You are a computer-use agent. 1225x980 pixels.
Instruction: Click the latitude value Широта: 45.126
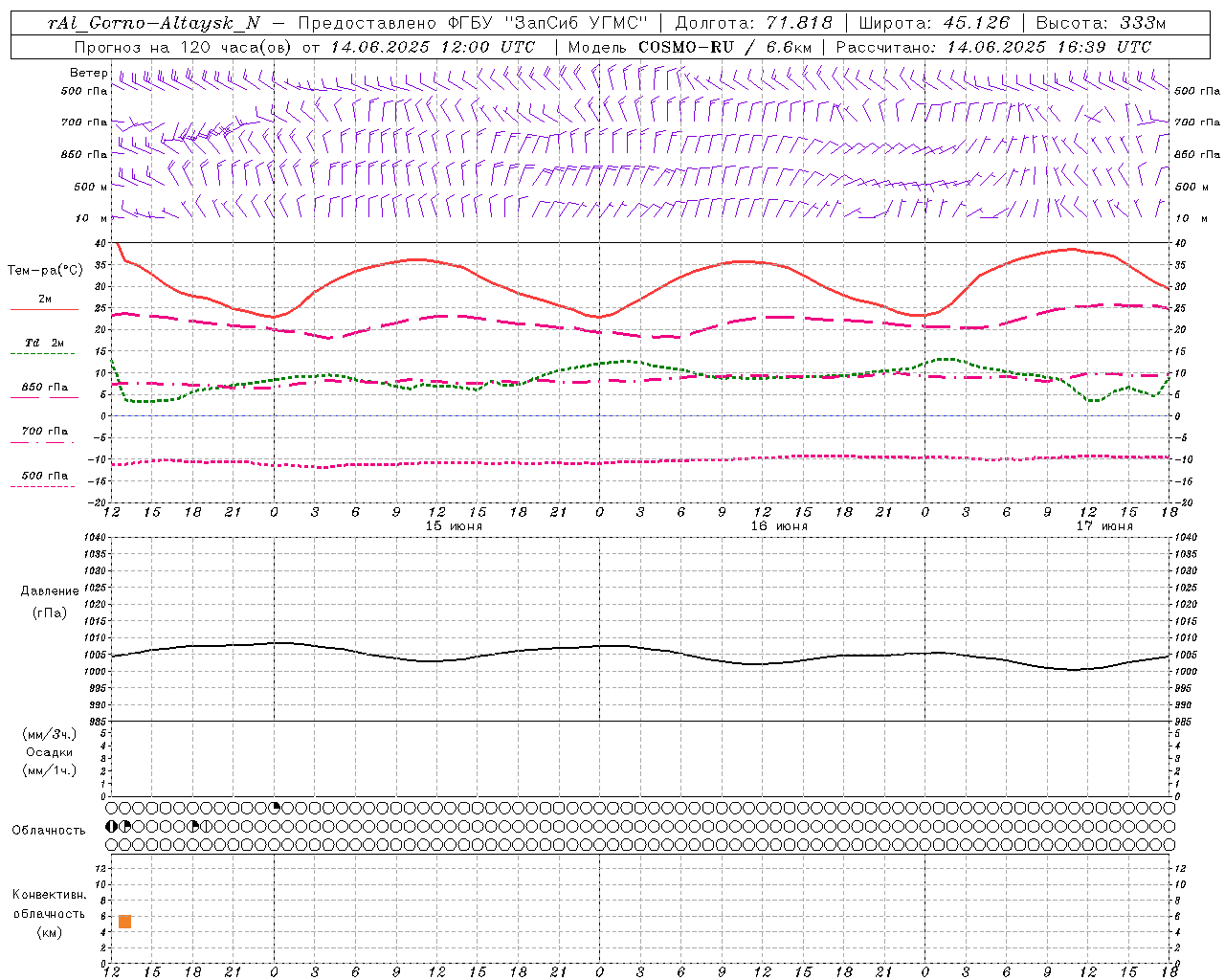934,23
